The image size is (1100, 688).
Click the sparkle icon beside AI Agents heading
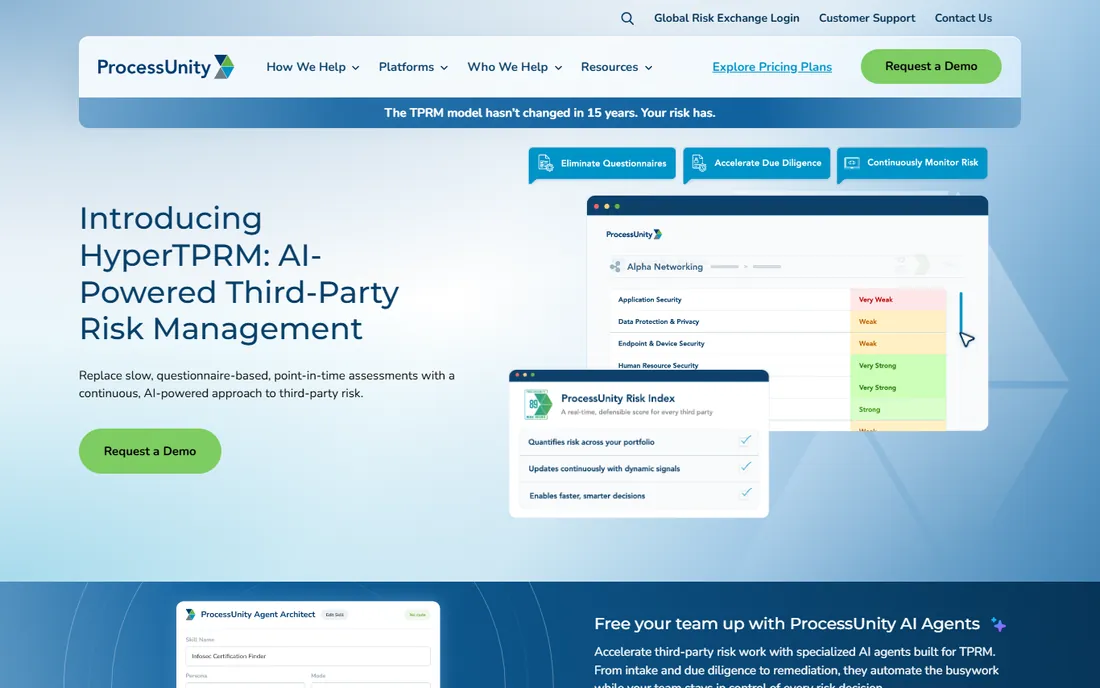(x=998, y=624)
